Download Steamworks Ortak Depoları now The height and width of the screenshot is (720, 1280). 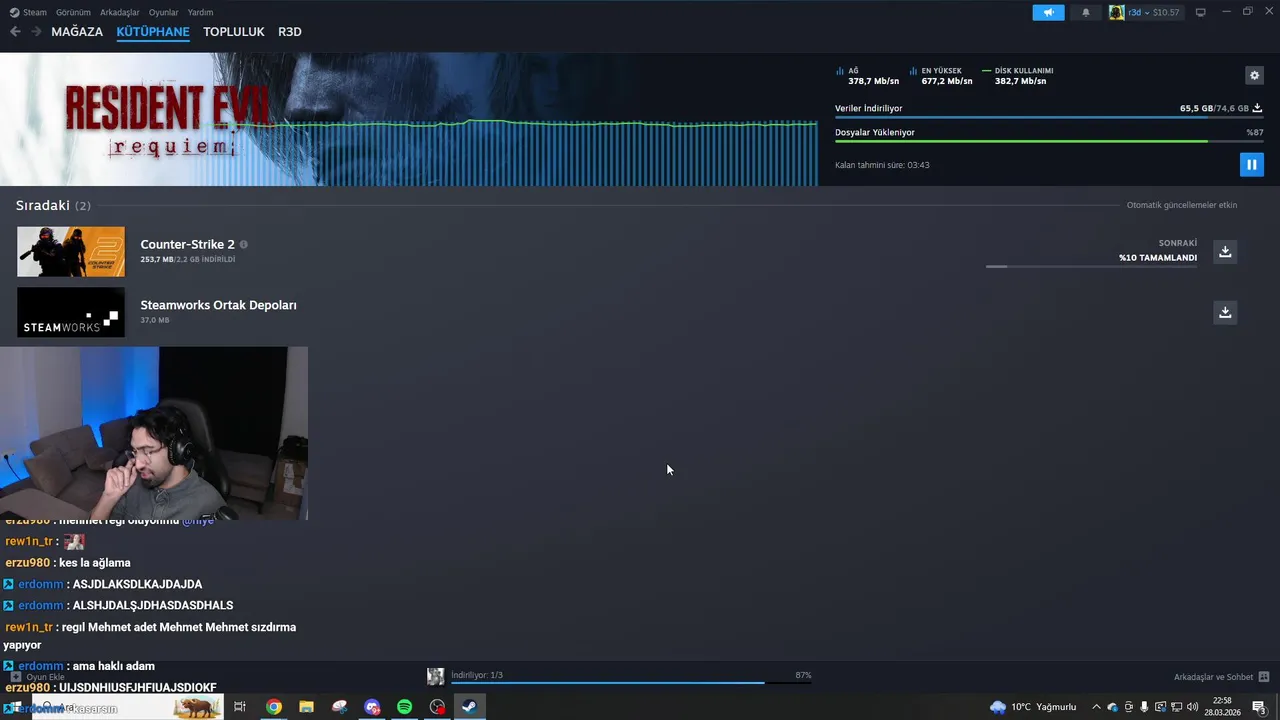click(1225, 312)
